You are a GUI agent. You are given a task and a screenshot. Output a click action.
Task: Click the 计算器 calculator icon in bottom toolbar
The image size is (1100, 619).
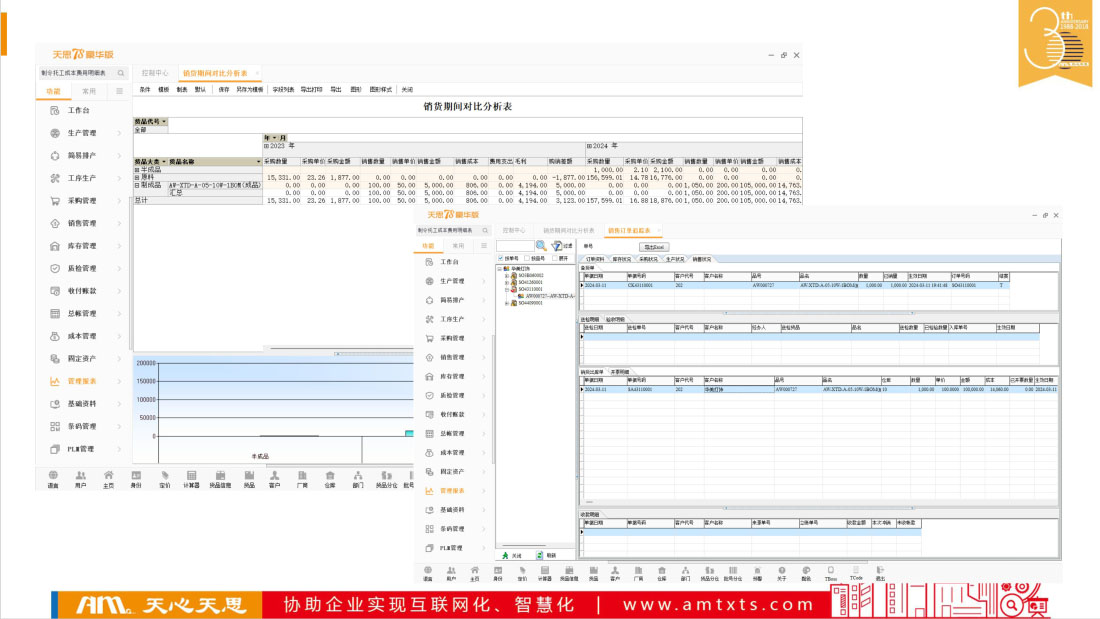(544, 572)
